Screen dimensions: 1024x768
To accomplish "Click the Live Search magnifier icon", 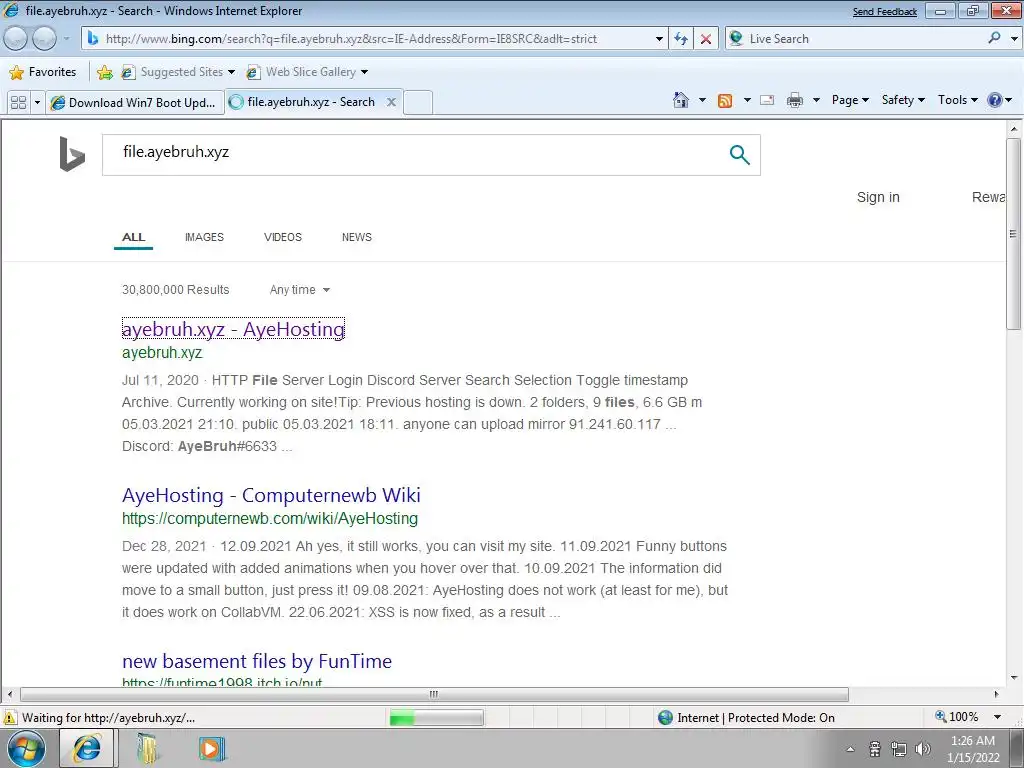I will click(995, 38).
